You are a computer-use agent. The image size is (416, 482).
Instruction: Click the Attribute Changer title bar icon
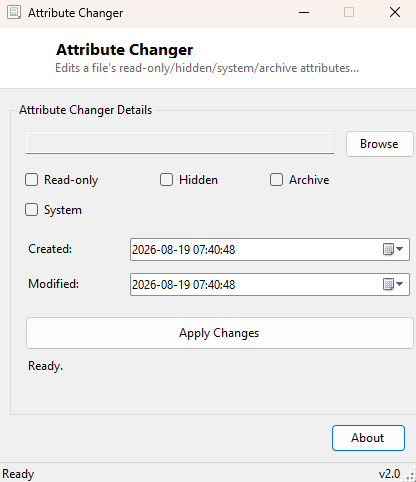tap(14, 12)
